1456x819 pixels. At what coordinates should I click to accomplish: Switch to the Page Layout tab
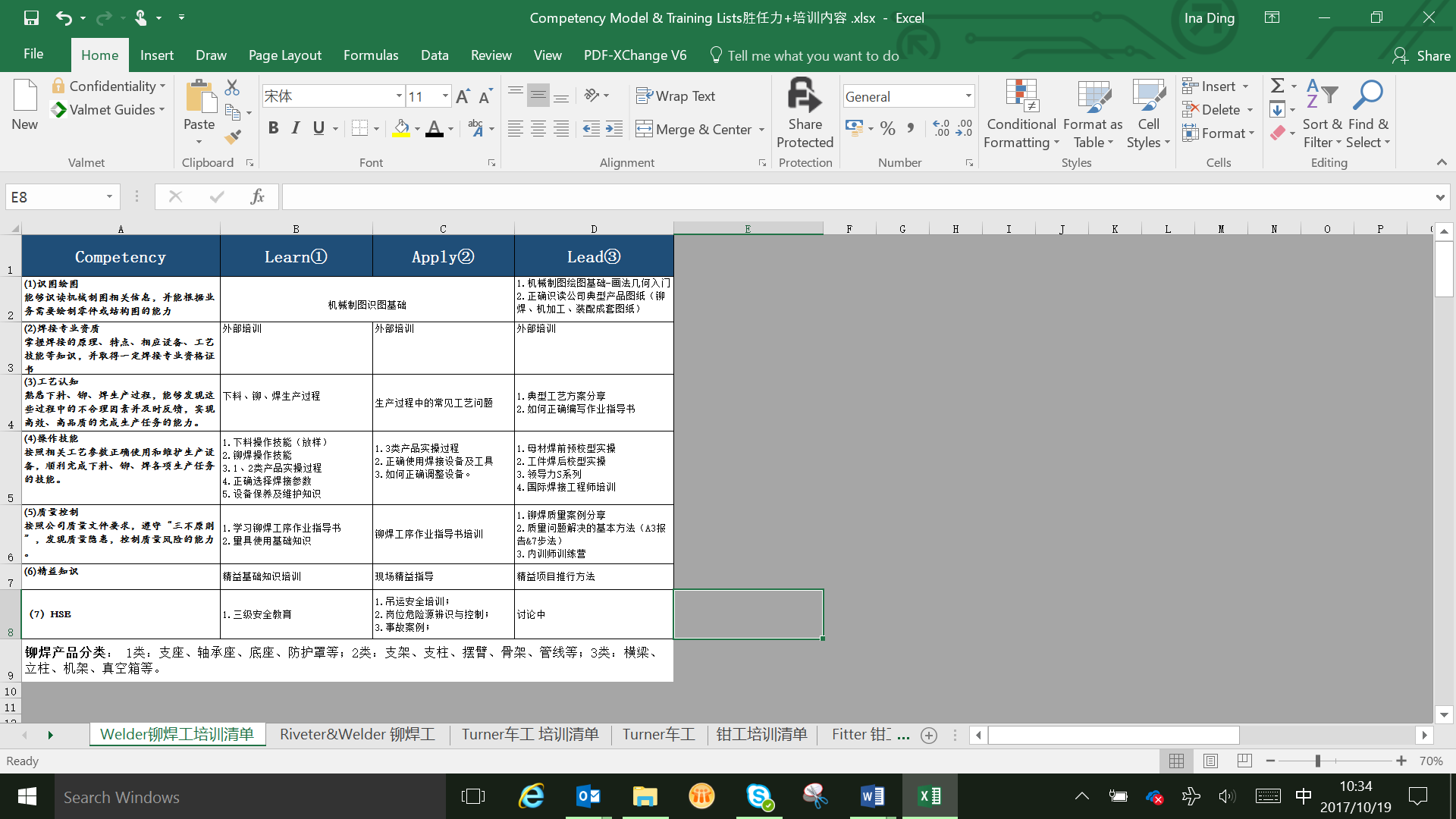285,55
